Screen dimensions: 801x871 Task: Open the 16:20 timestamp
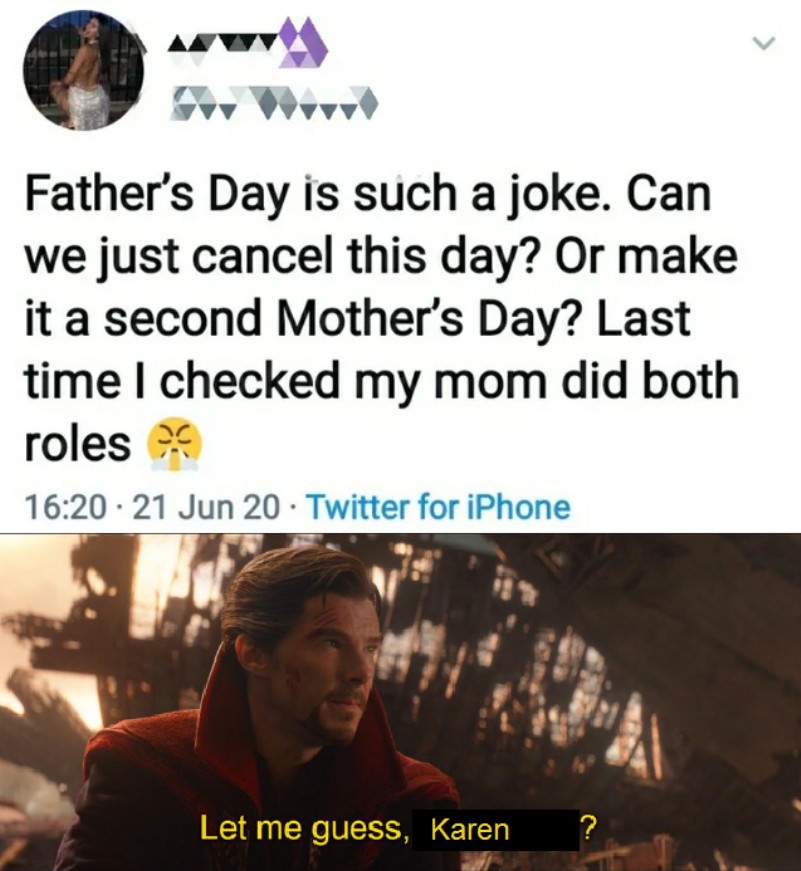pos(65,507)
